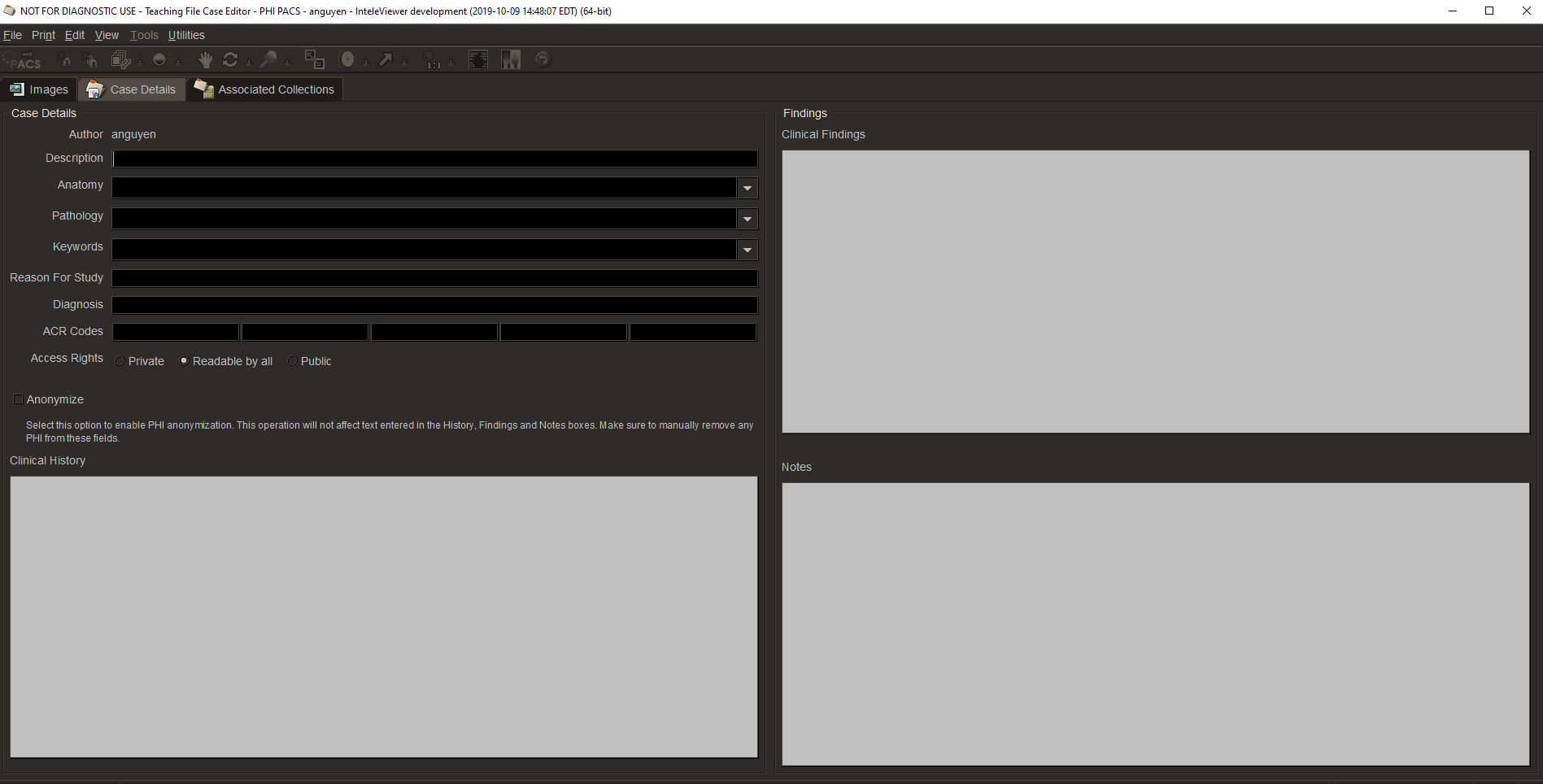Click into the Description text field
The image size is (1543, 784).
[434, 159]
